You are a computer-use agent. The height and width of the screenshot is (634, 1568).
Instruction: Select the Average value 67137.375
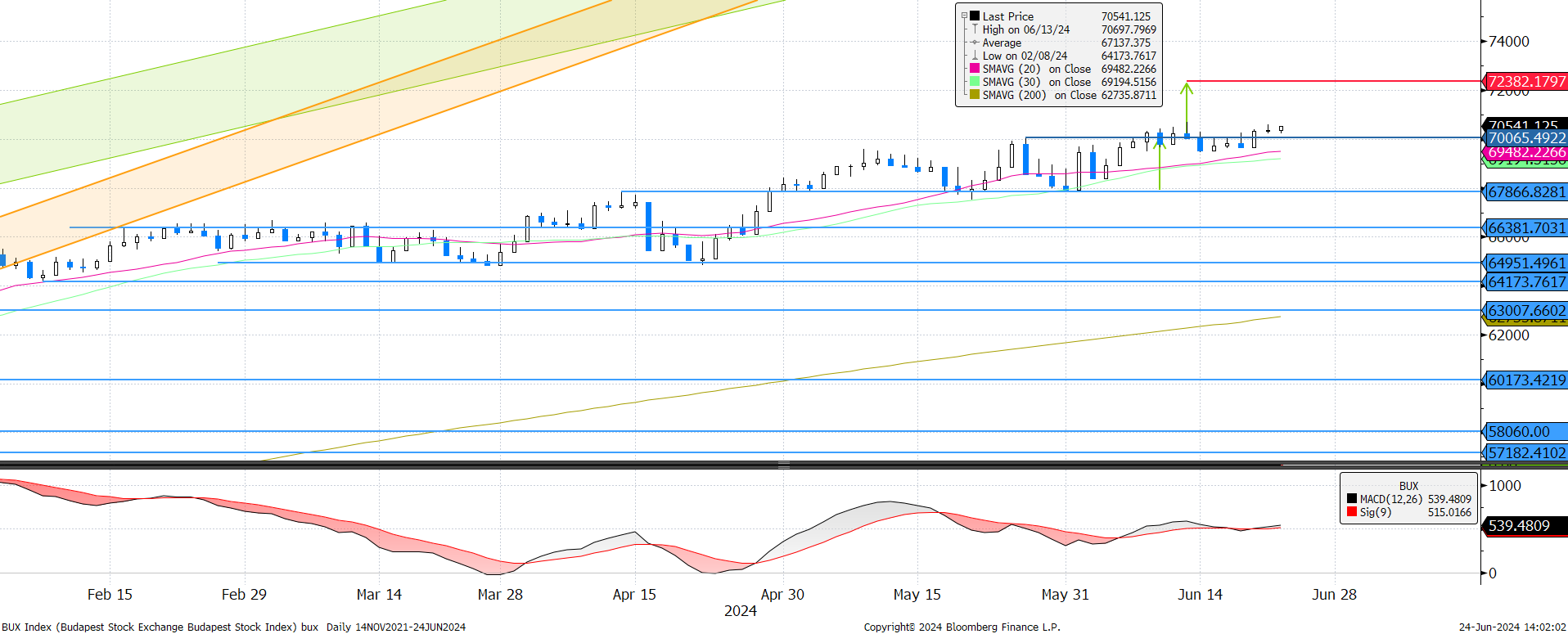[x=1125, y=43]
